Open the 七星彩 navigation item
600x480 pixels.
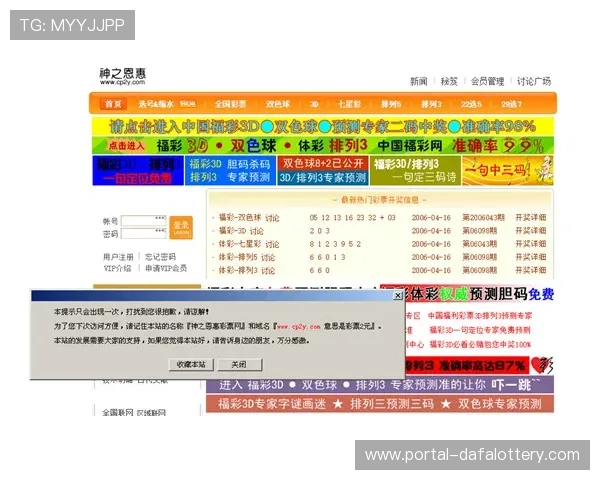click(349, 104)
